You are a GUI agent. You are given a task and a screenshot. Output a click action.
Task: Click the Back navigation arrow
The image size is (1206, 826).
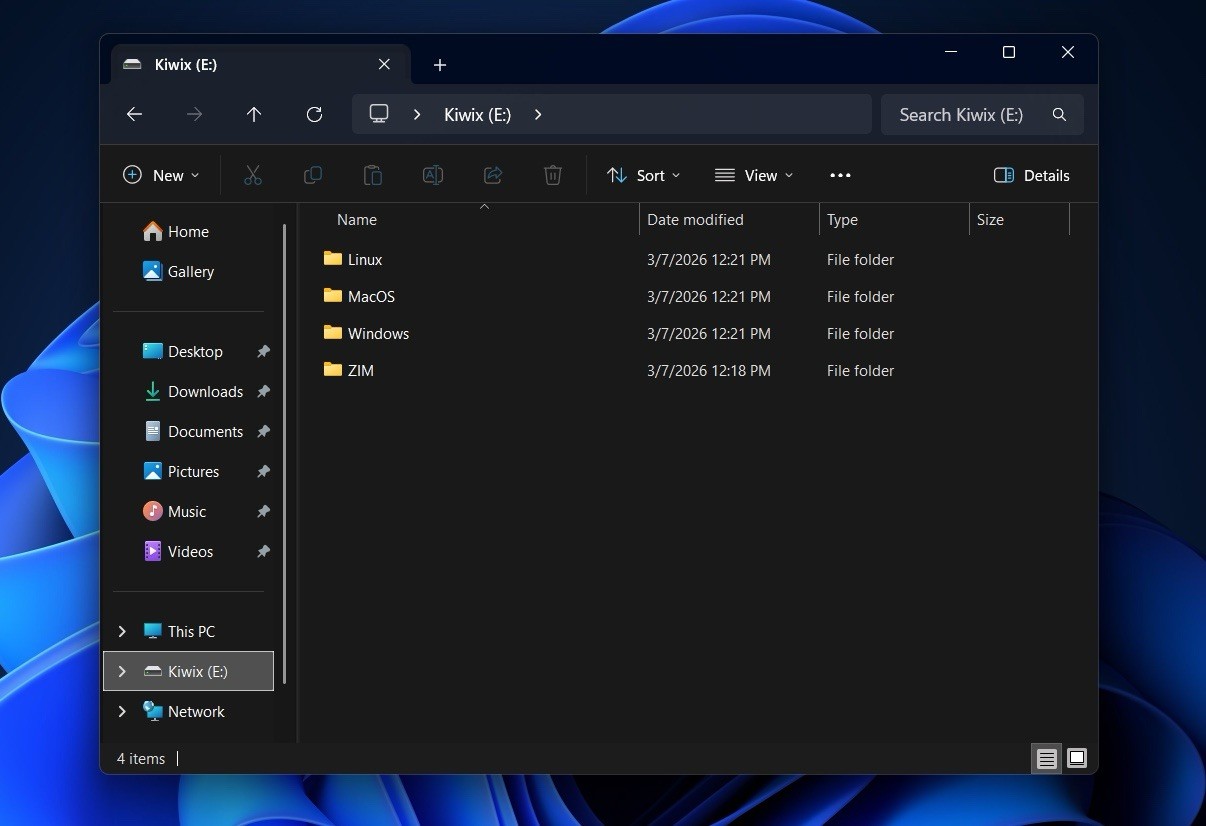point(134,115)
